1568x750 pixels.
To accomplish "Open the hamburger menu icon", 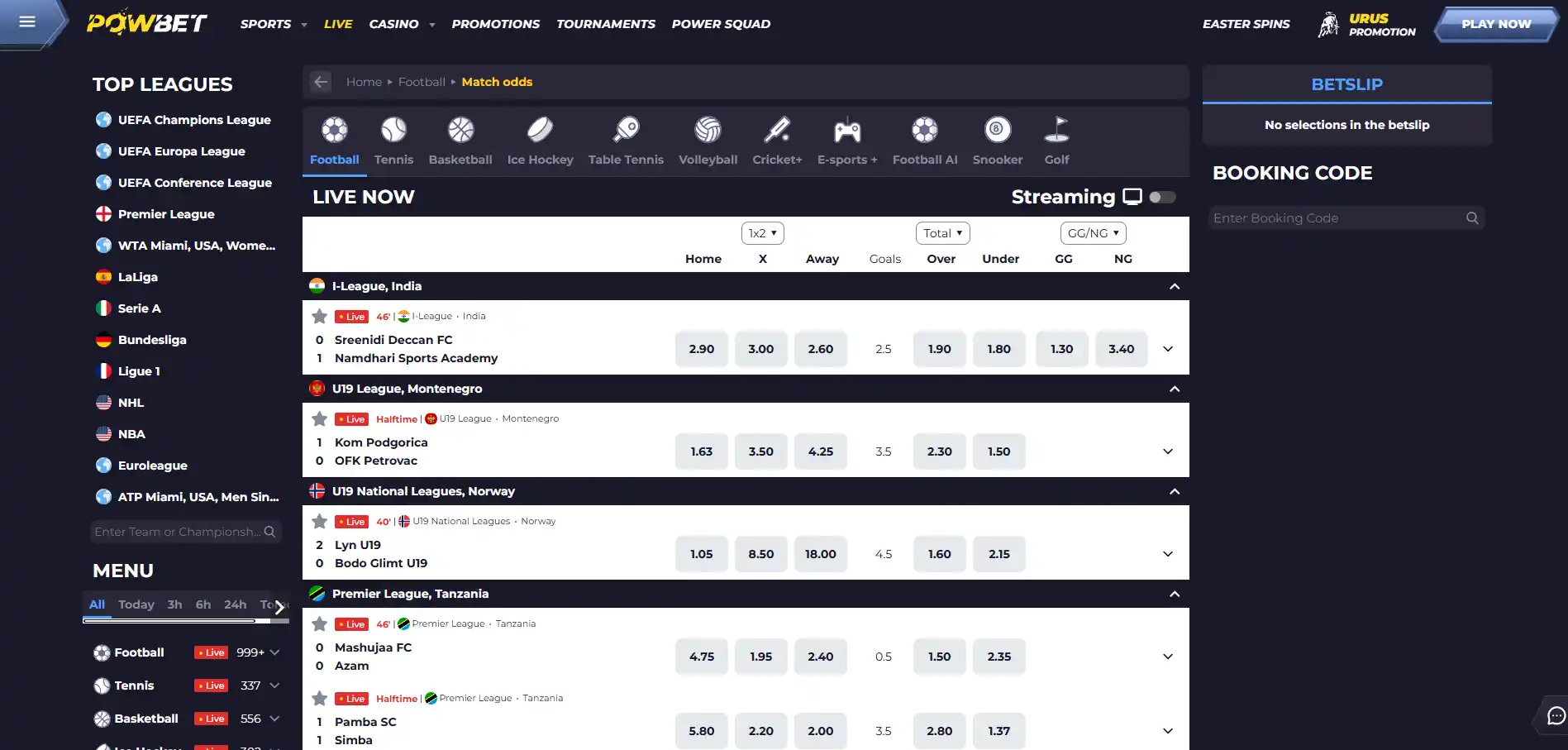I will [27, 21].
